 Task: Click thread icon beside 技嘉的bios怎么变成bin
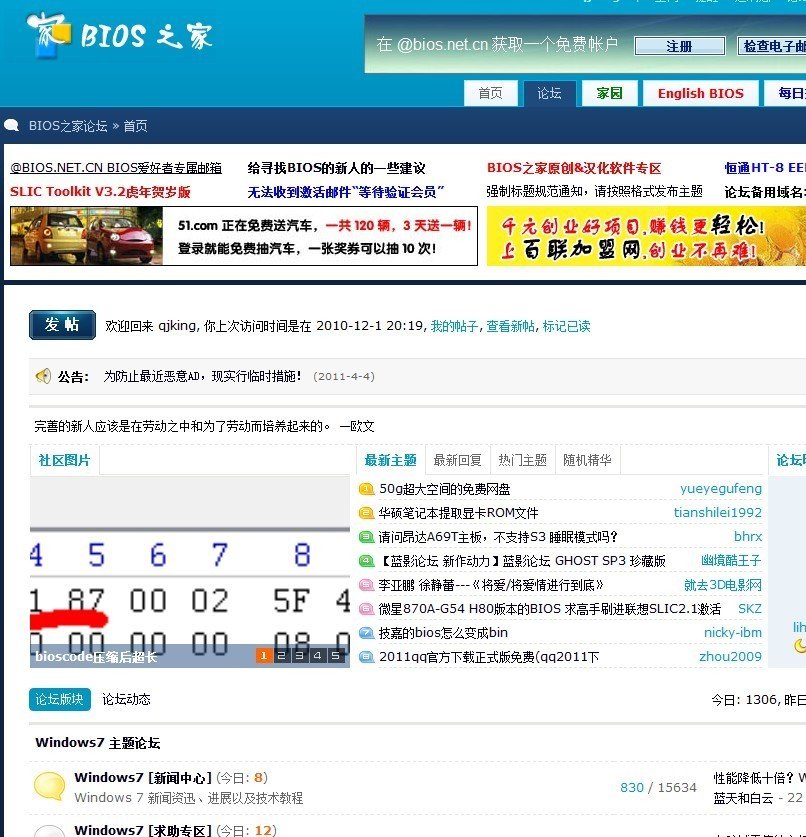pyautogui.click(x=366, y=633)
